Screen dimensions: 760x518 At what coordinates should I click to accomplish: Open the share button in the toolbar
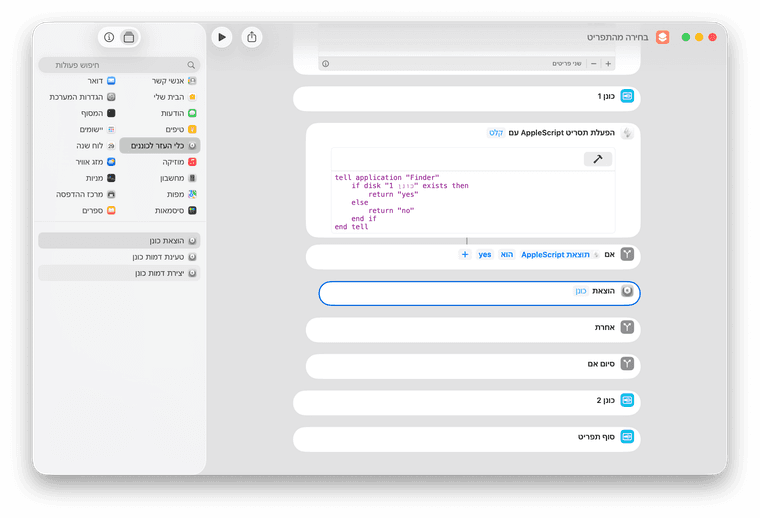point(252,37)
